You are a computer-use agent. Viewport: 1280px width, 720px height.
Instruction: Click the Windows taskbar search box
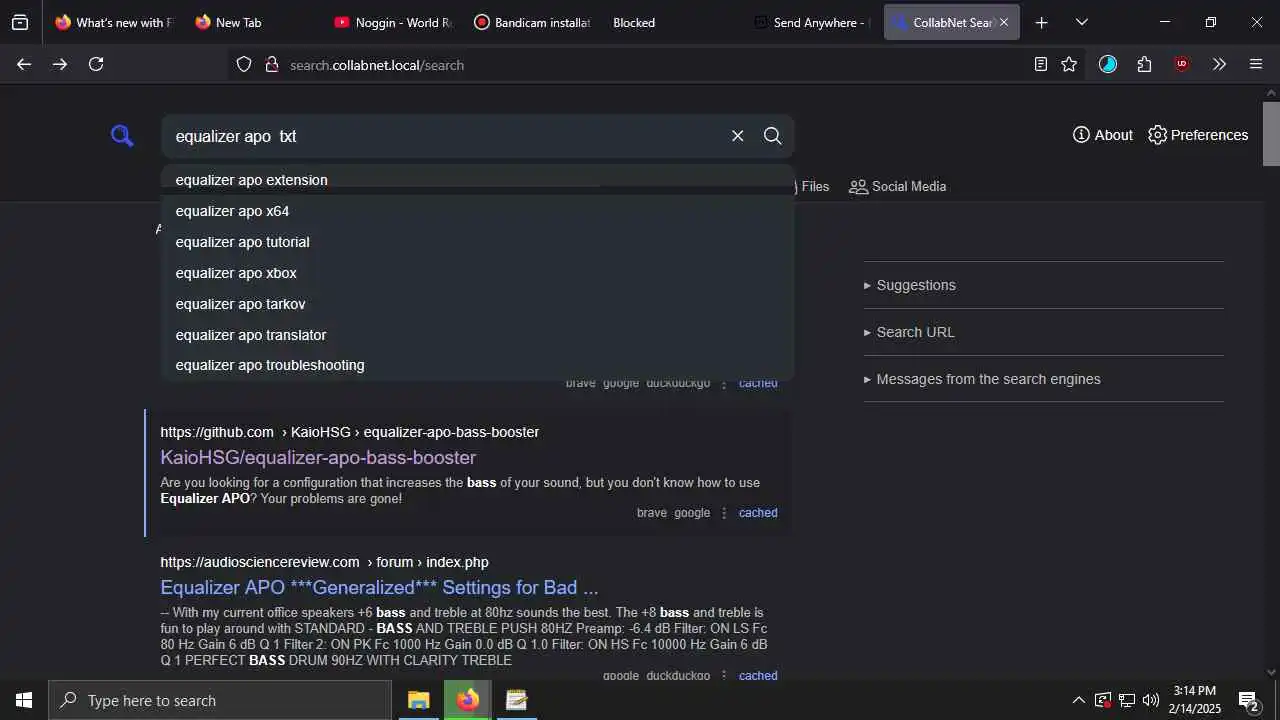(220, 700)
